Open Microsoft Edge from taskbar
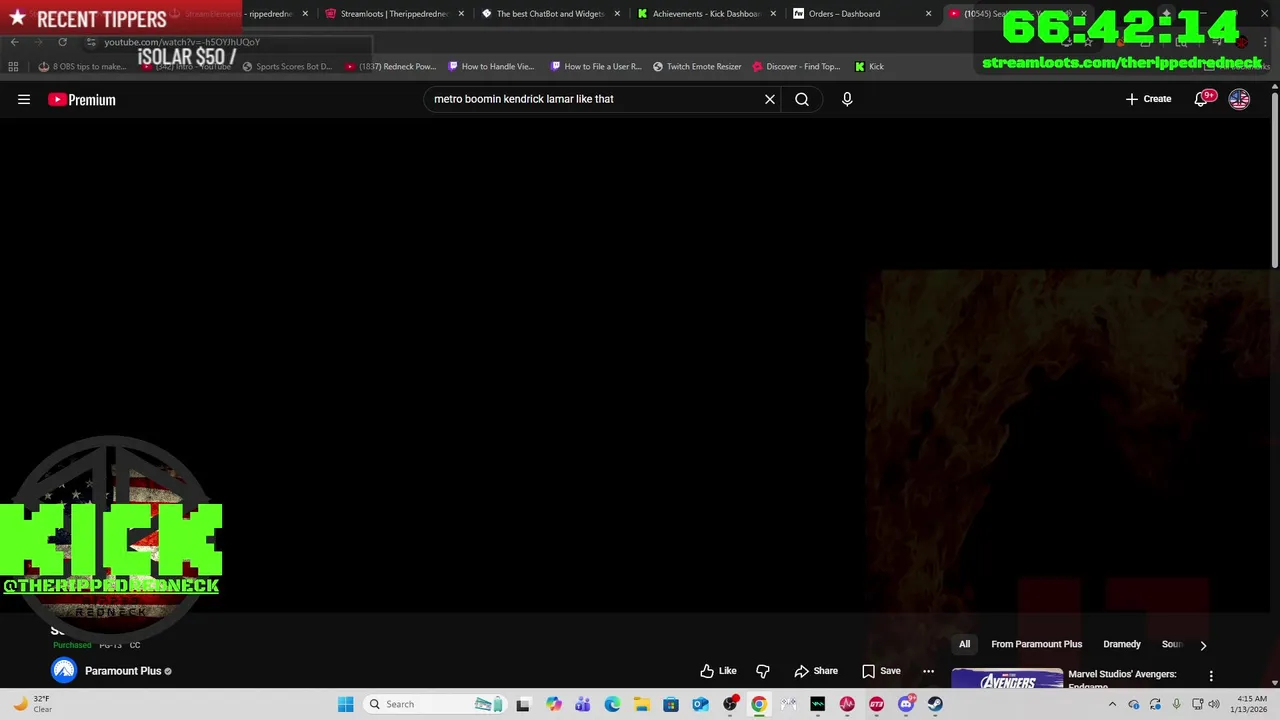The height and width of the screenshot is (720, 1280). 612,704
